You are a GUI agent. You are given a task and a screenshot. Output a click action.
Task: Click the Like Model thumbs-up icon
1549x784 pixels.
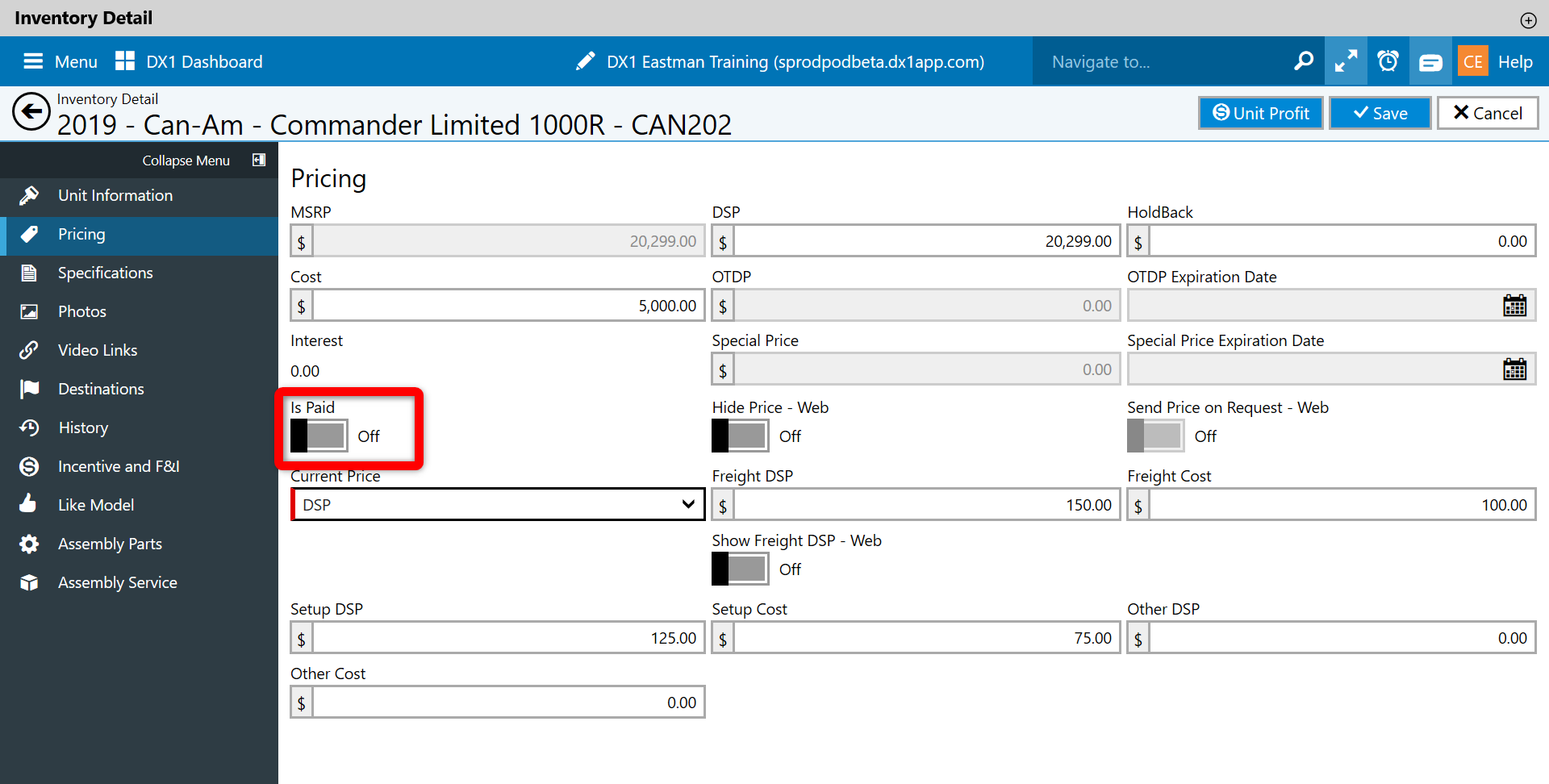[29, 504]
